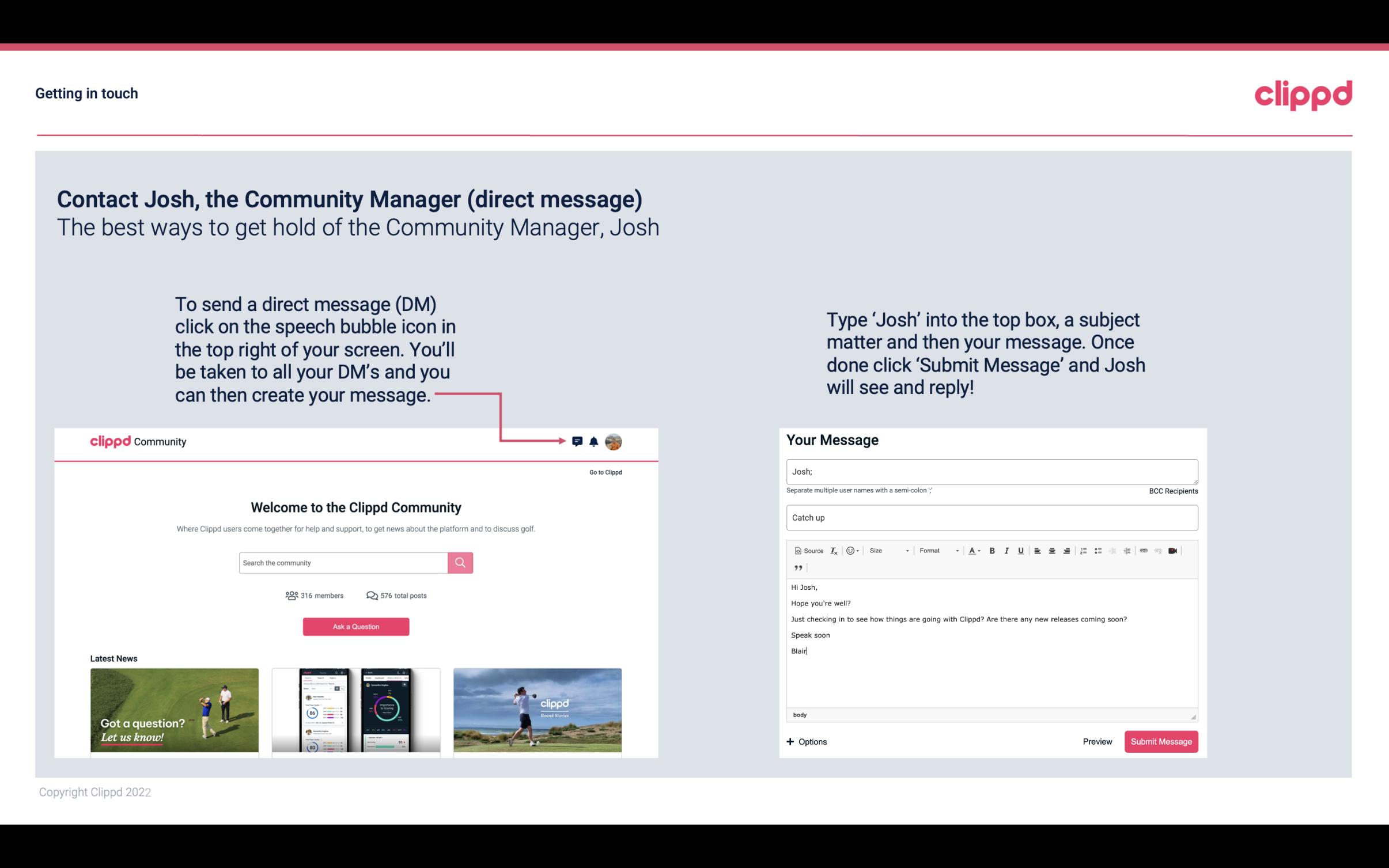The image size is (1389, 868).
Task: Click the speech bubble DM icon
Action: coord(578,441)
